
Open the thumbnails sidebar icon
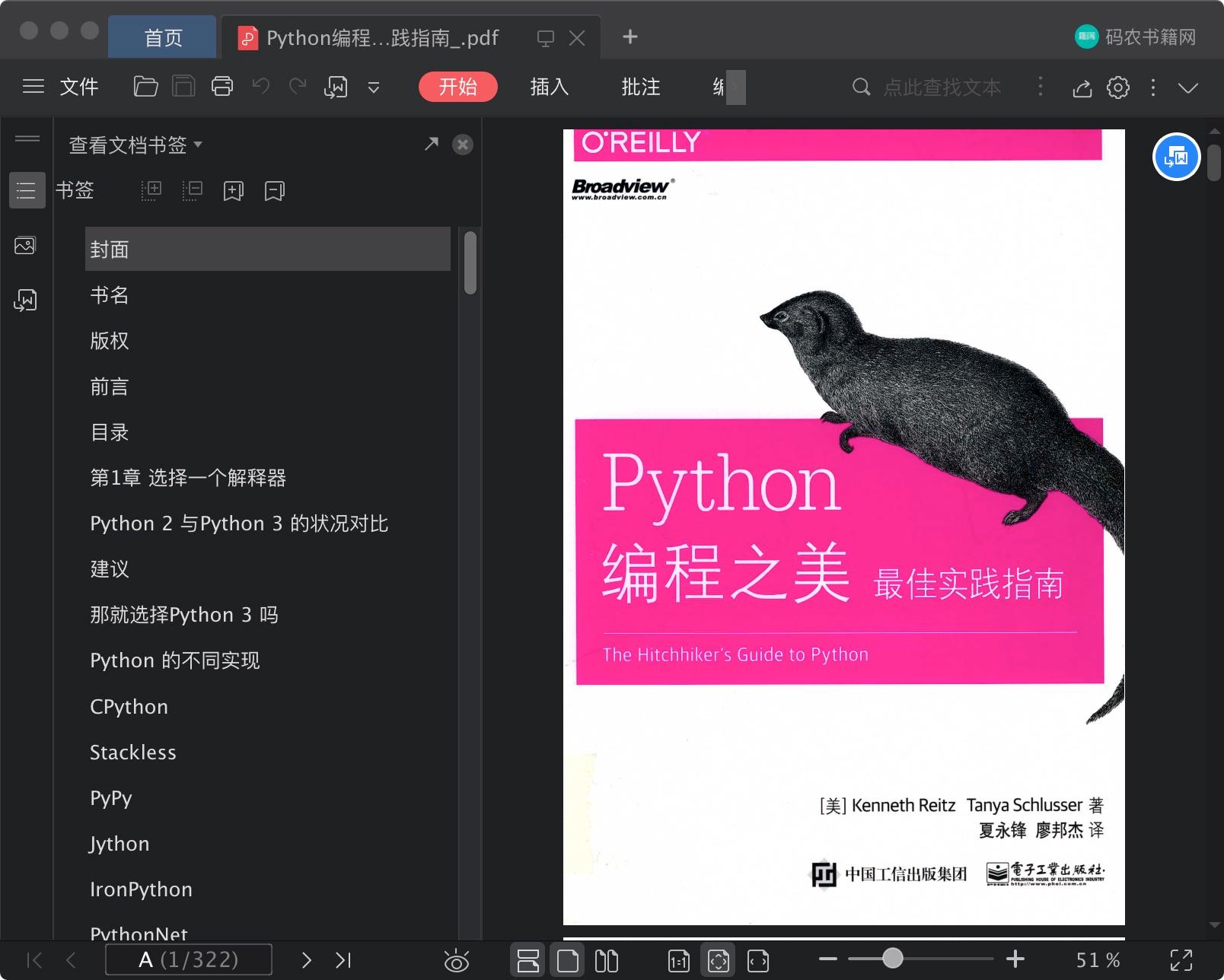(25, 246)
